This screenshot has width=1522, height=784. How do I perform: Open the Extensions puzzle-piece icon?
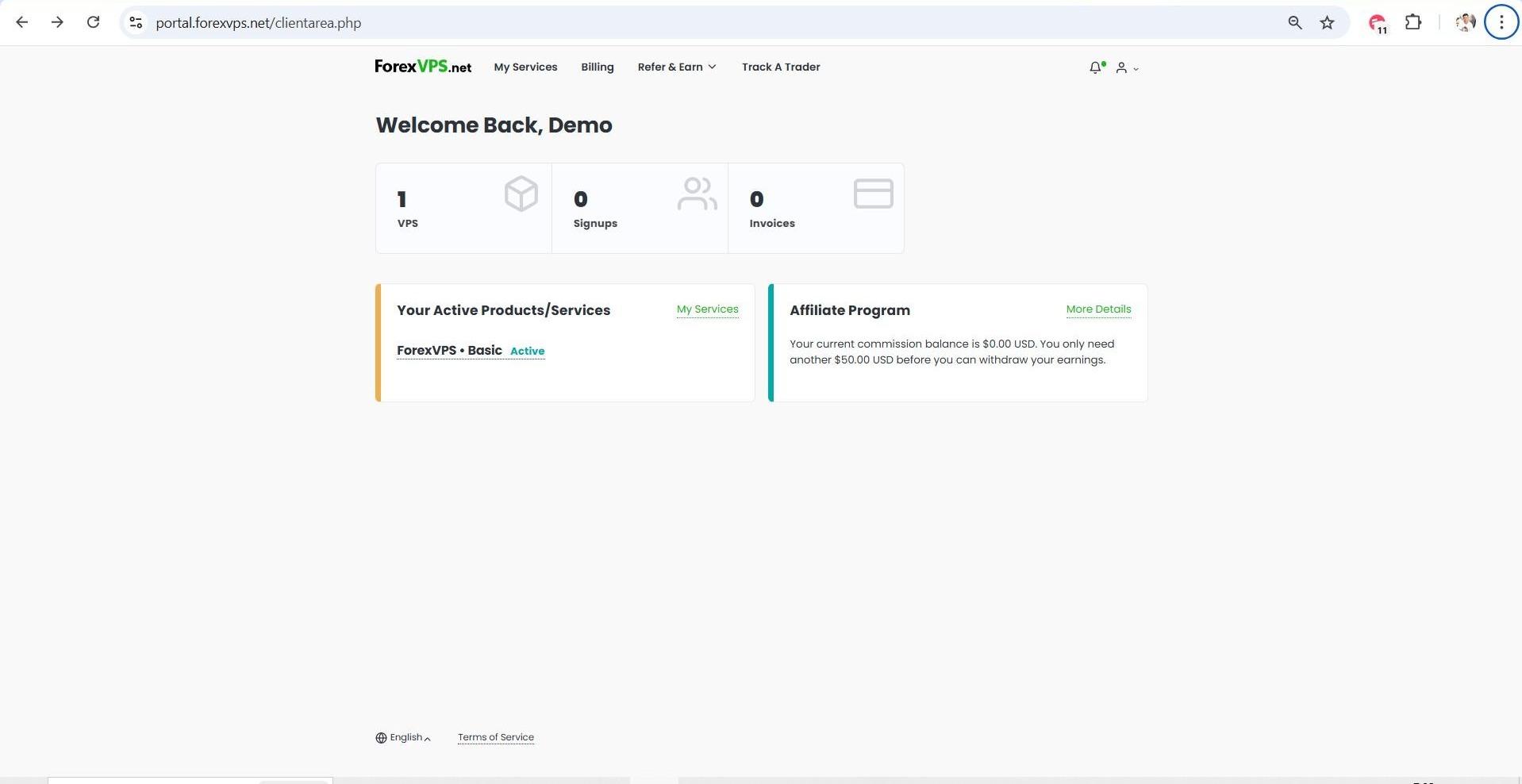(x=1413, y=22)
